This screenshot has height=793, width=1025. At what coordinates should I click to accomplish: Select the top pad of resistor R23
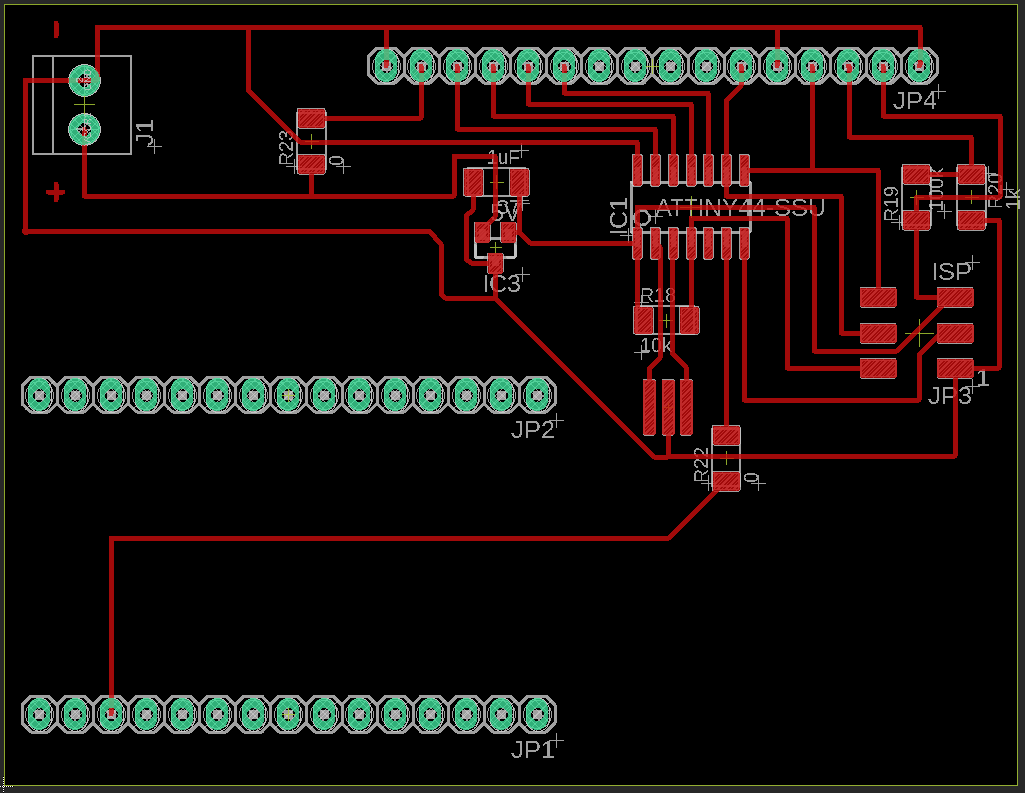[x=311, y=118]
